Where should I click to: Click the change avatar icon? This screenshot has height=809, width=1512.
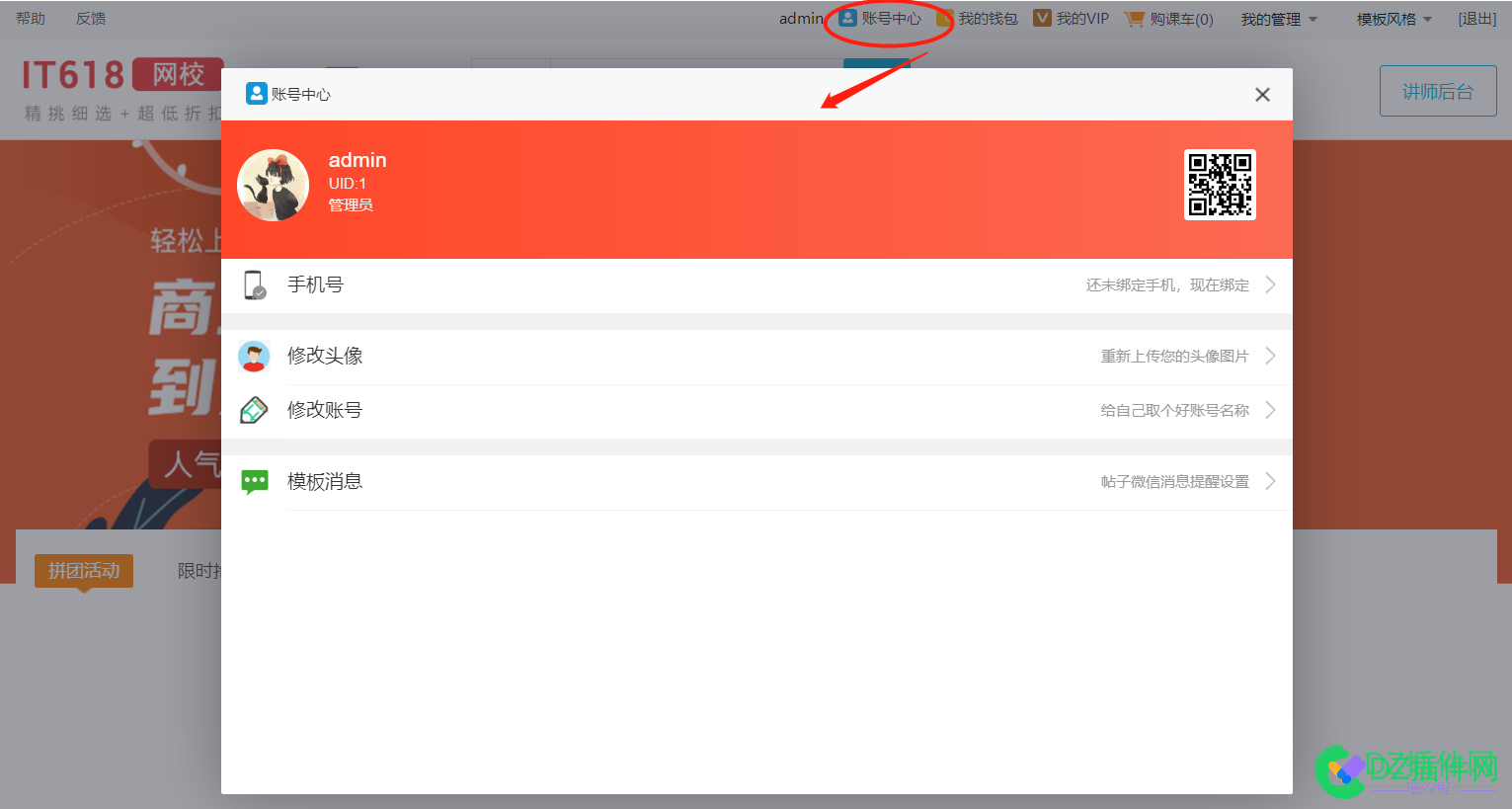point(254,356)
